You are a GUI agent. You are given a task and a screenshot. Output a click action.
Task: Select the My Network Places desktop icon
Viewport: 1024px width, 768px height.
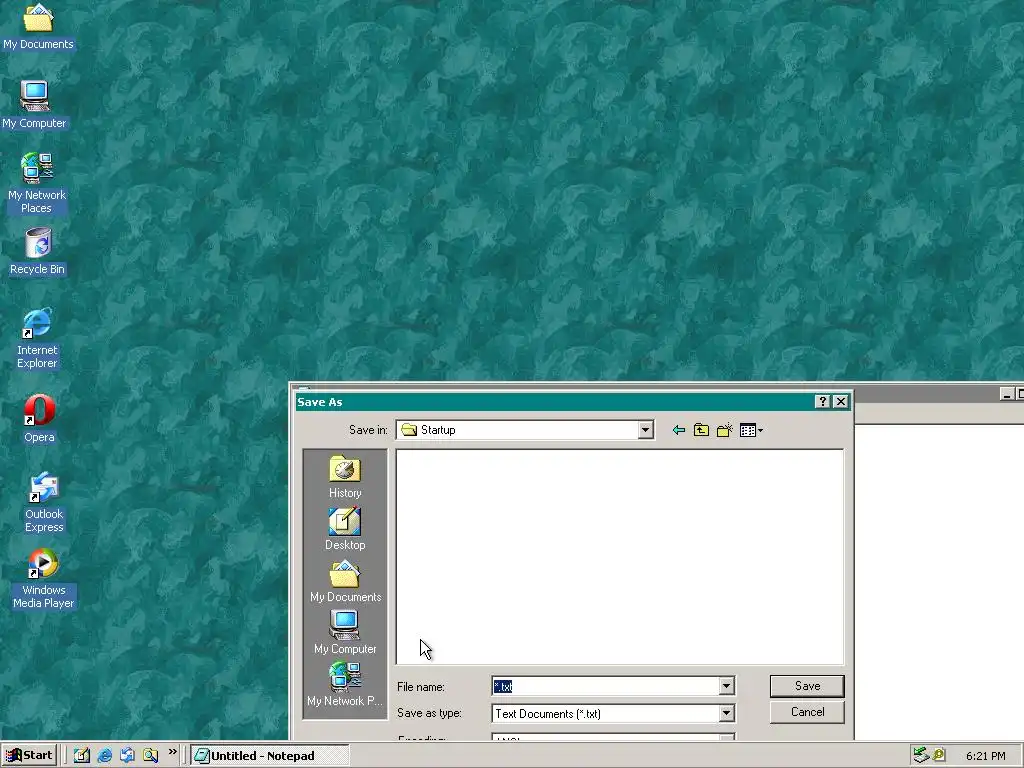[x=37, y=183]
